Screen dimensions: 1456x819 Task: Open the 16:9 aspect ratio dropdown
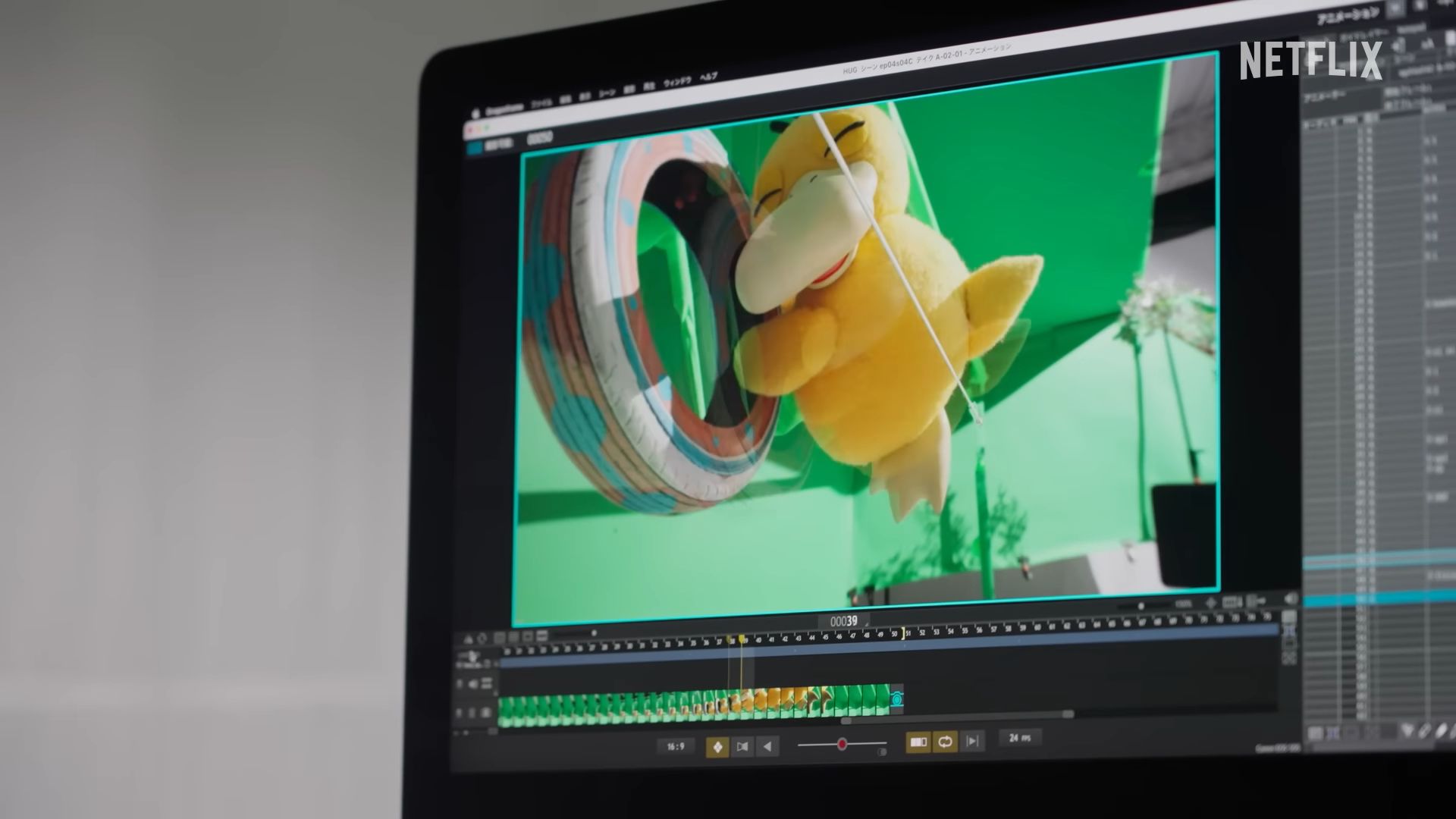click(675, 747)
